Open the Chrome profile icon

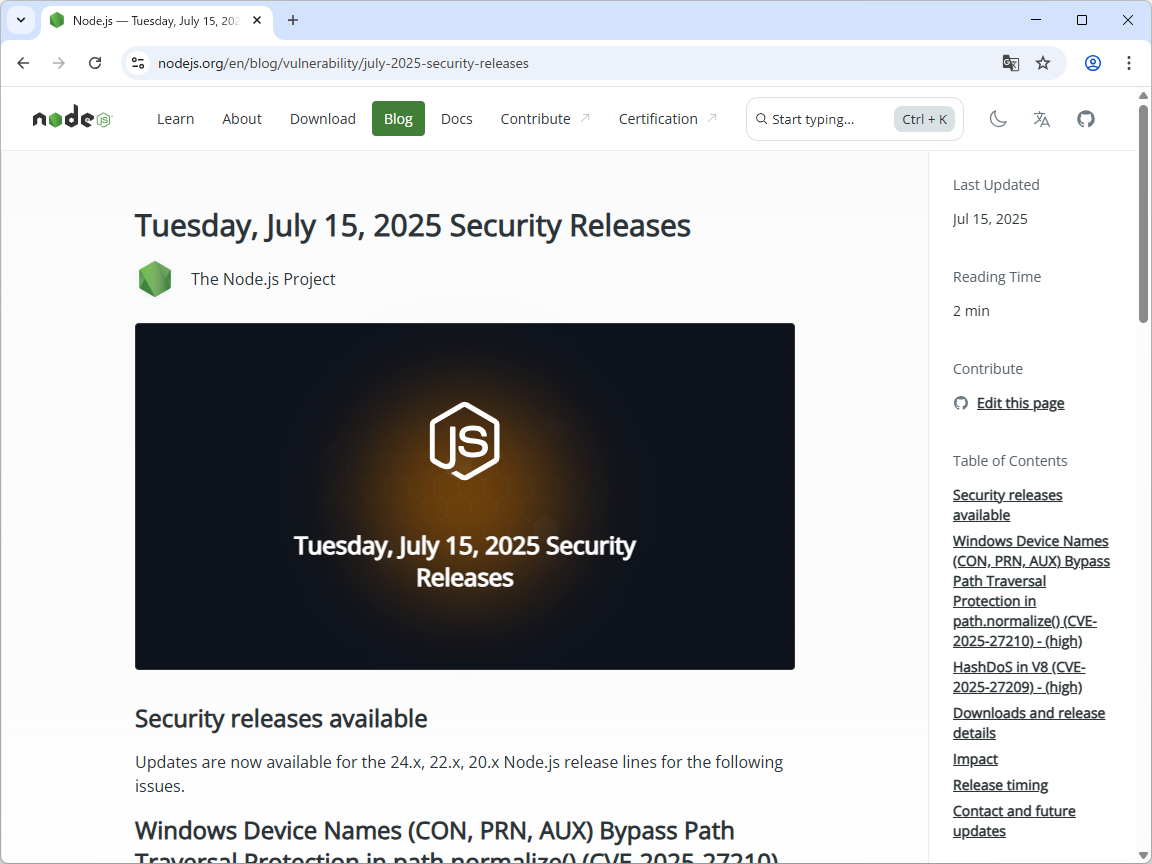click(x=1092, y=62)
